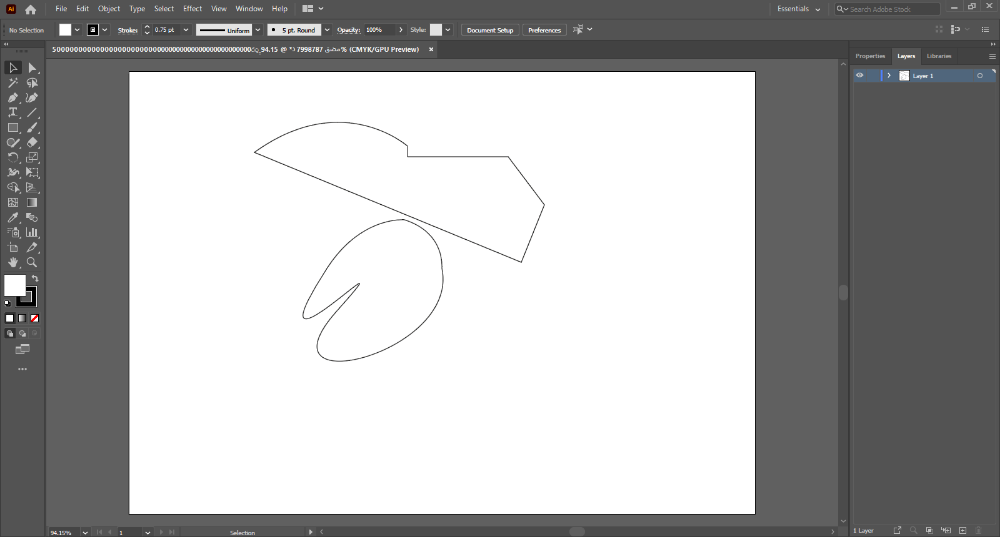Select the Scale tool

point(32,158)
